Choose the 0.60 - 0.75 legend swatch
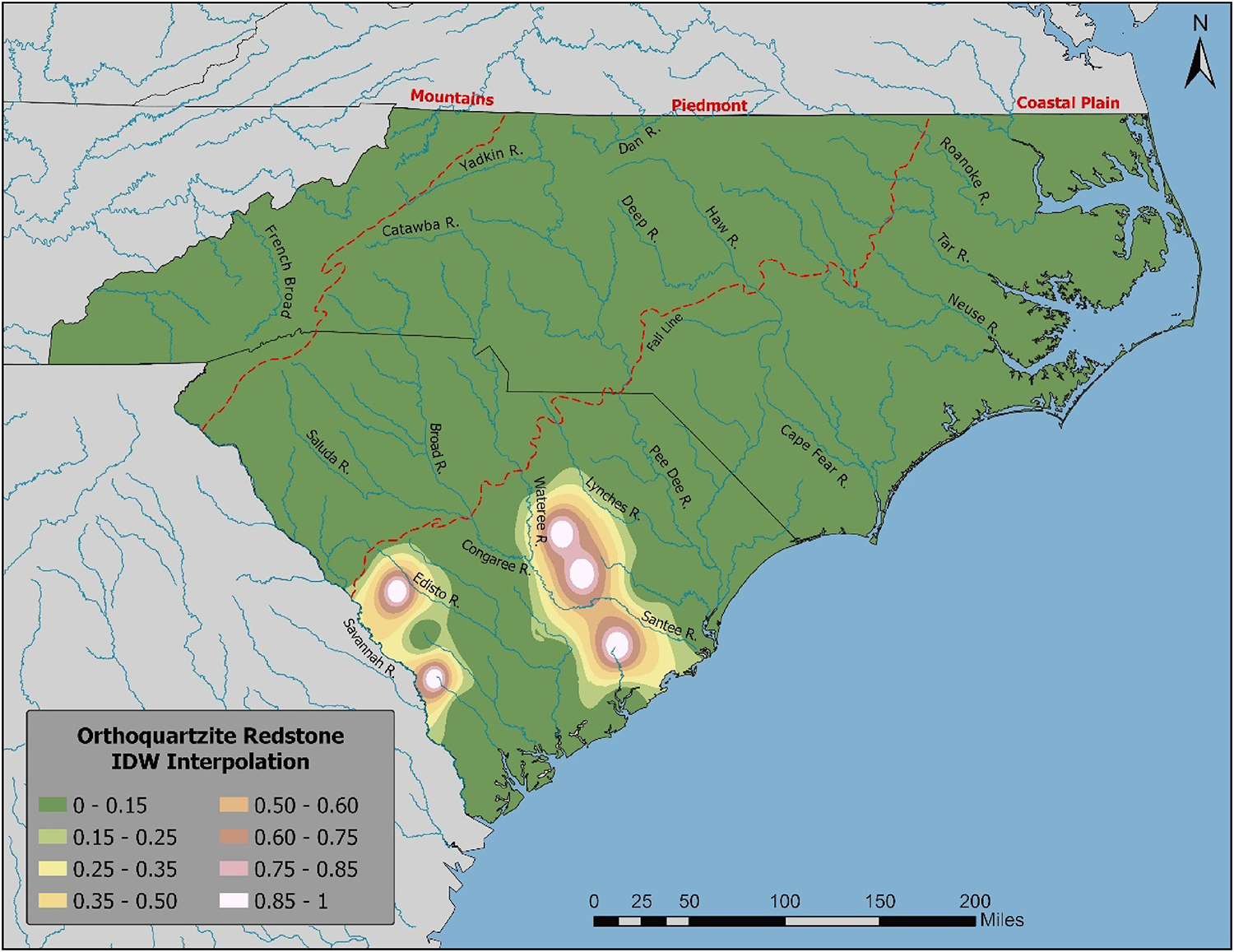This screenshot has width=1234, height=952. (x=234, y=837)
